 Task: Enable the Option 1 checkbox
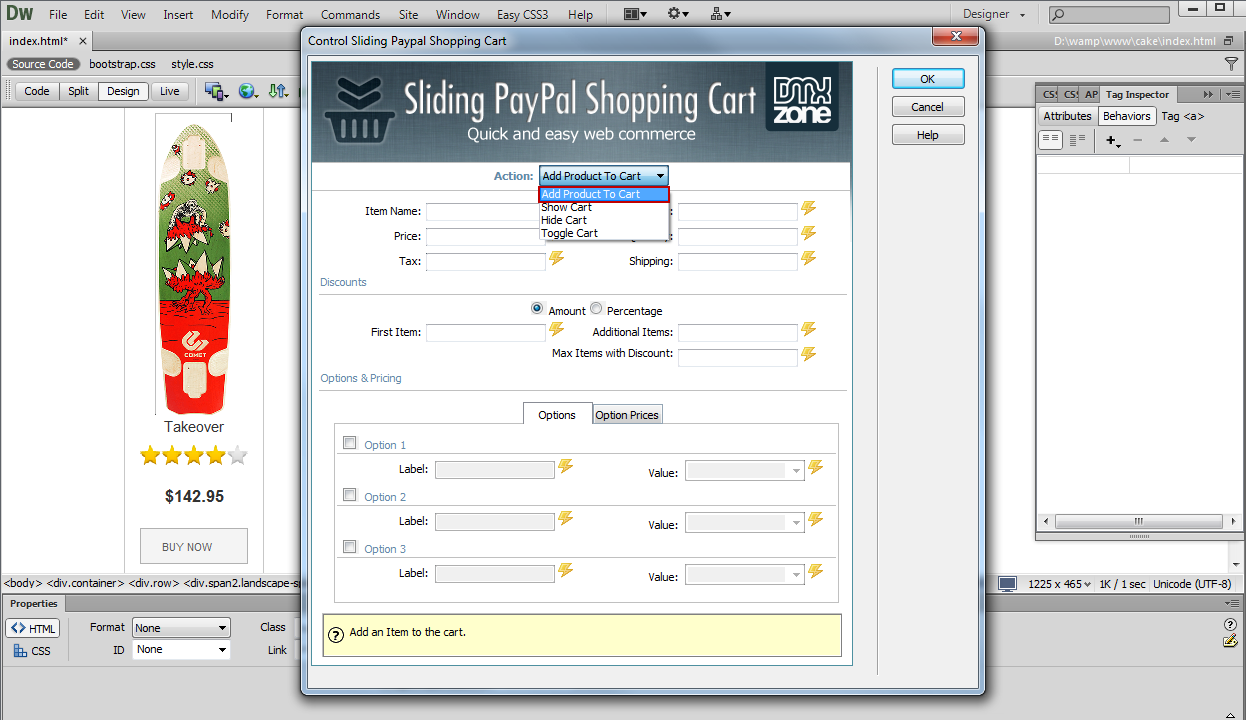click(349, 443)
